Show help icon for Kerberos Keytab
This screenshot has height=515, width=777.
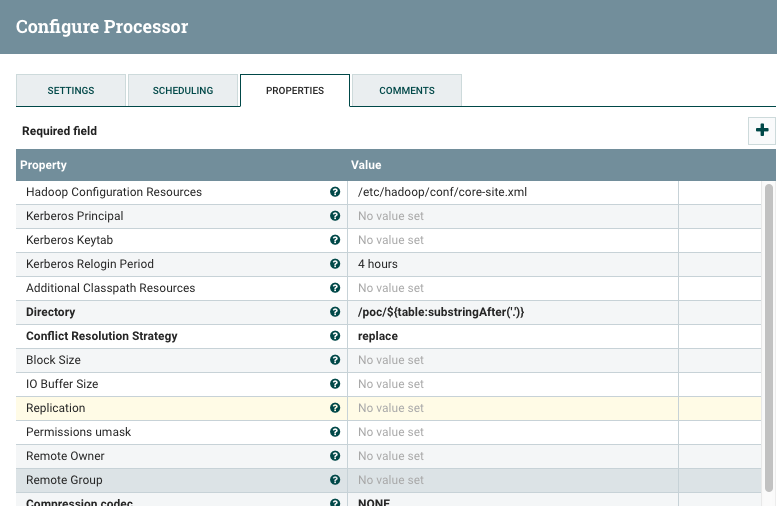pos(335,240)
